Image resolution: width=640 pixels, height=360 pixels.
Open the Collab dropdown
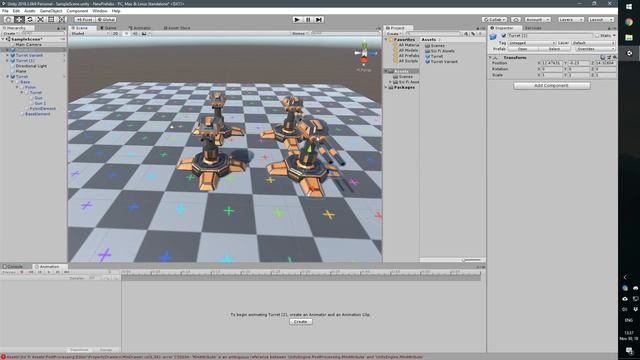(x=494, y=20)
